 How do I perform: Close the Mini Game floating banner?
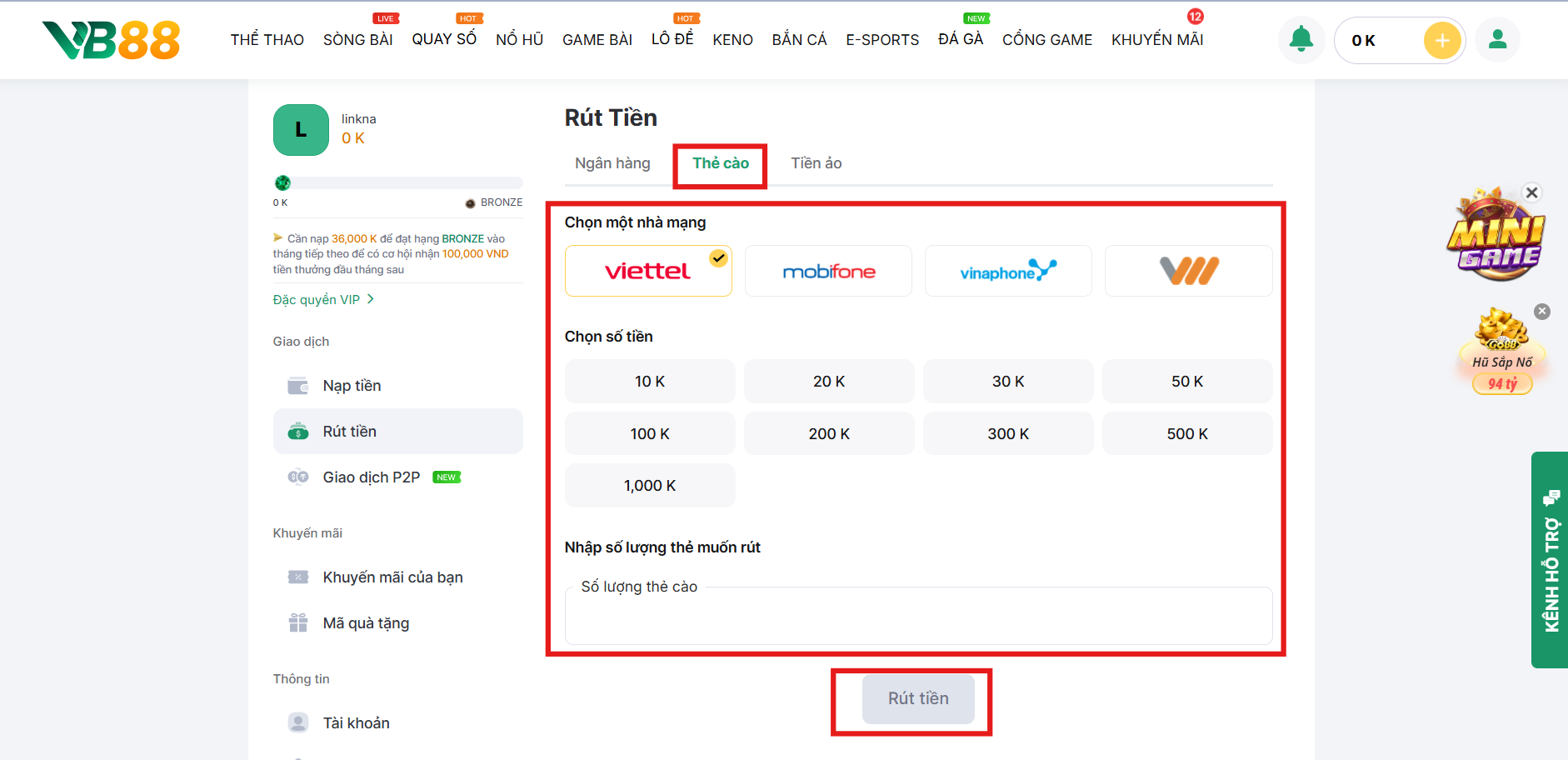coord(1531,192)
